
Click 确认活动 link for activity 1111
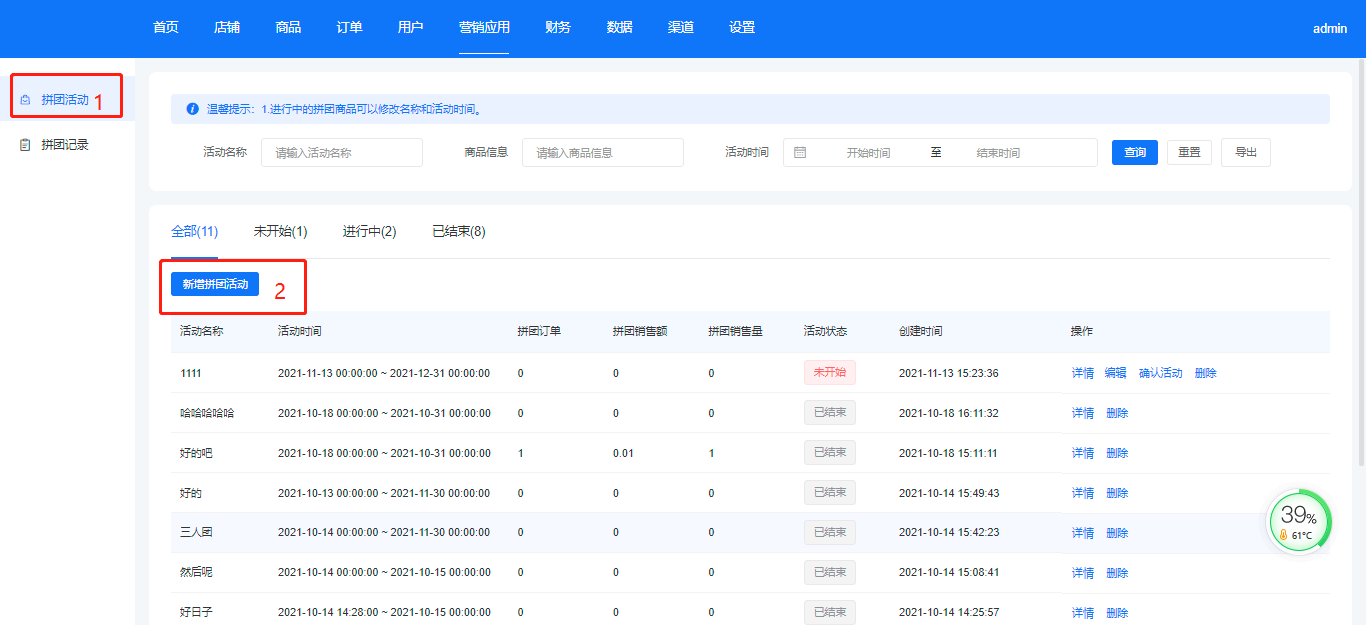(x=1160, y=373)
